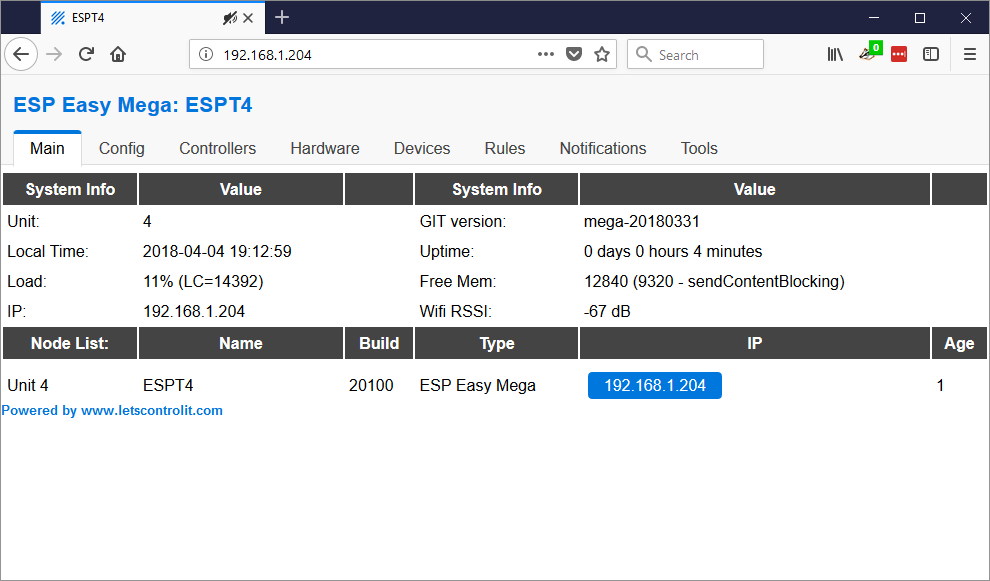Go back to the previous page
The height and width of the screenshot is (581, 990).
(x=21, y=54)
